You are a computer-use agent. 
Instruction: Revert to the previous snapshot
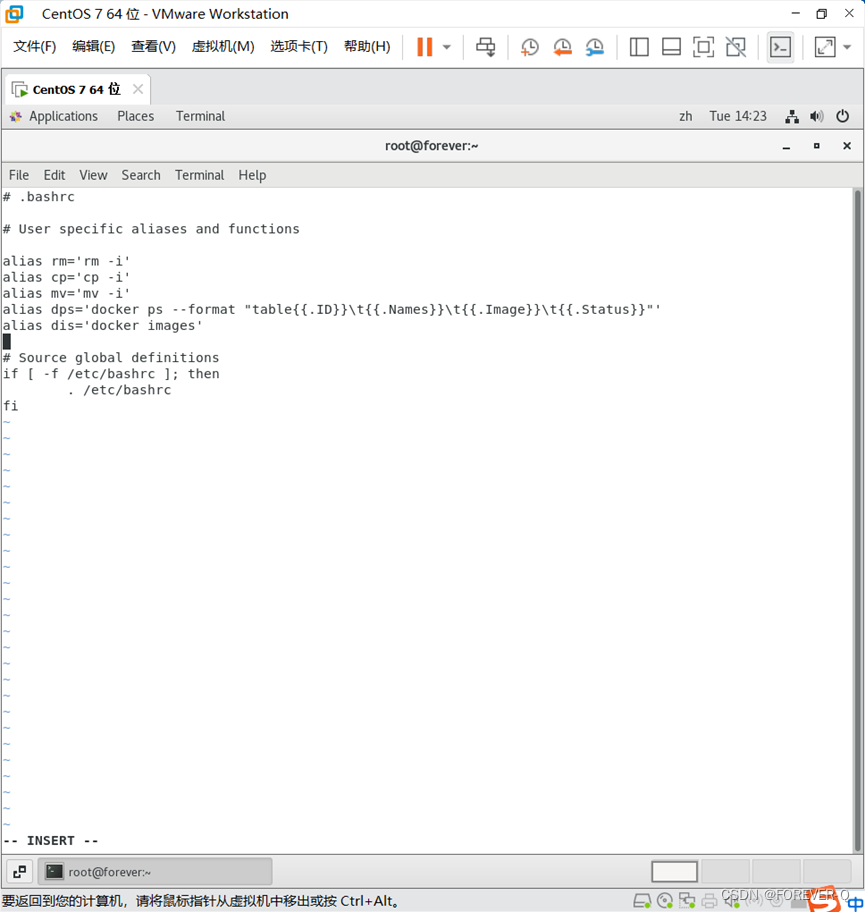pyautogui.click(x=563, y=47)
